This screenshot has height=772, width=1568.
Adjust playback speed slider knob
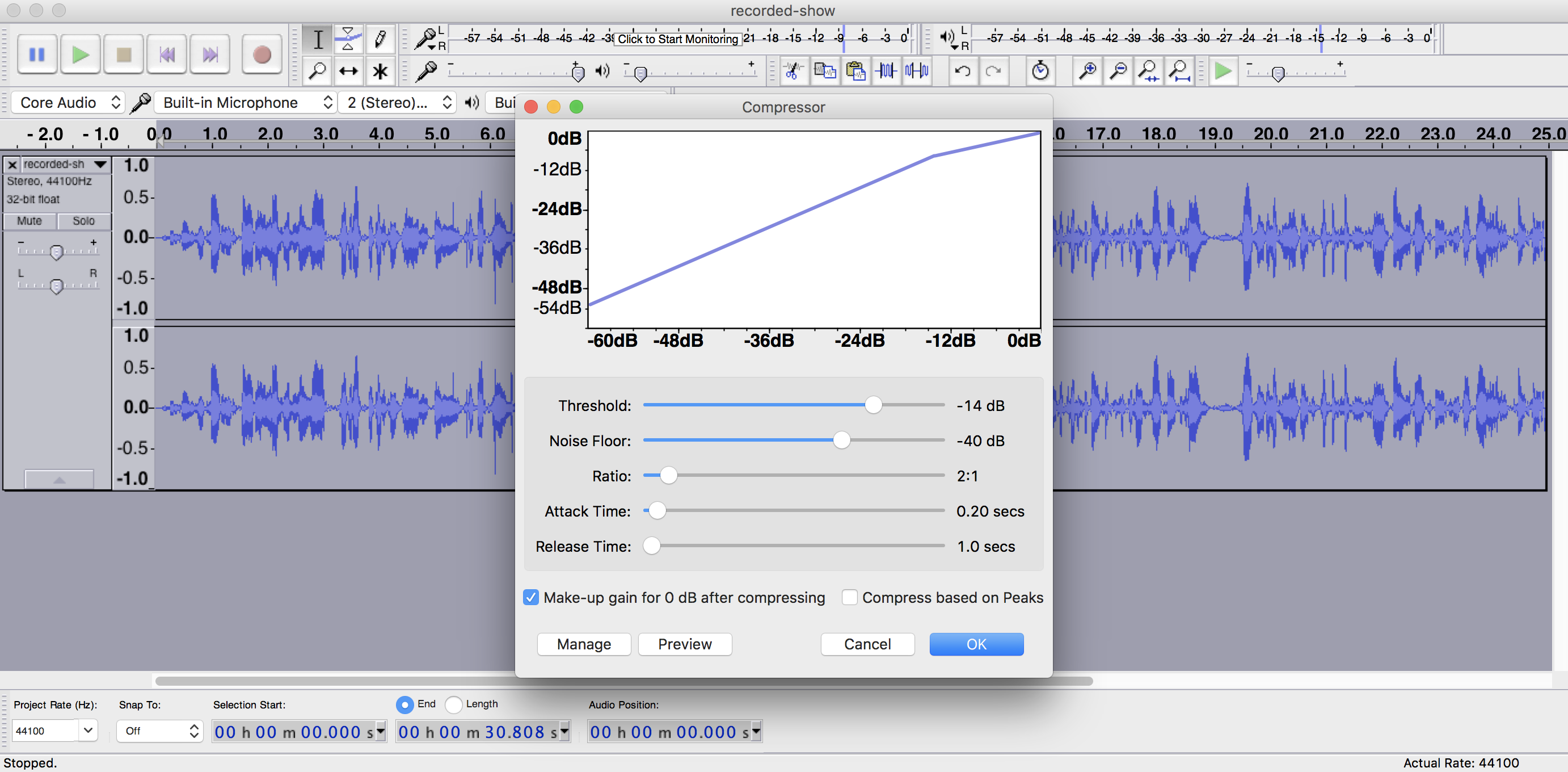click(1278, 74)
